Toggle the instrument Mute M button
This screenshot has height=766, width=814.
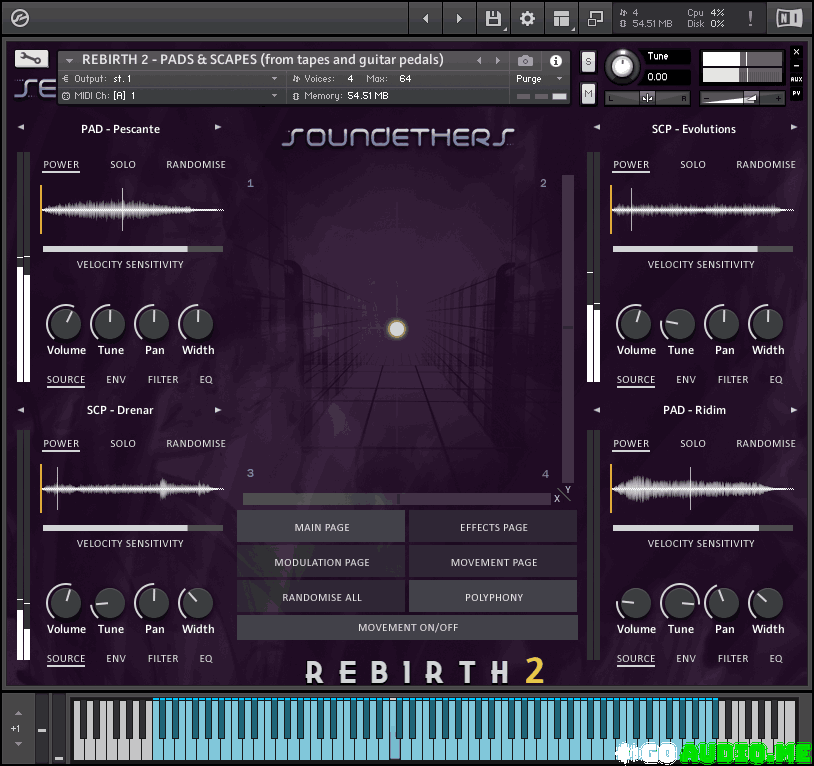pyautogui.click(x=588, y=94)
